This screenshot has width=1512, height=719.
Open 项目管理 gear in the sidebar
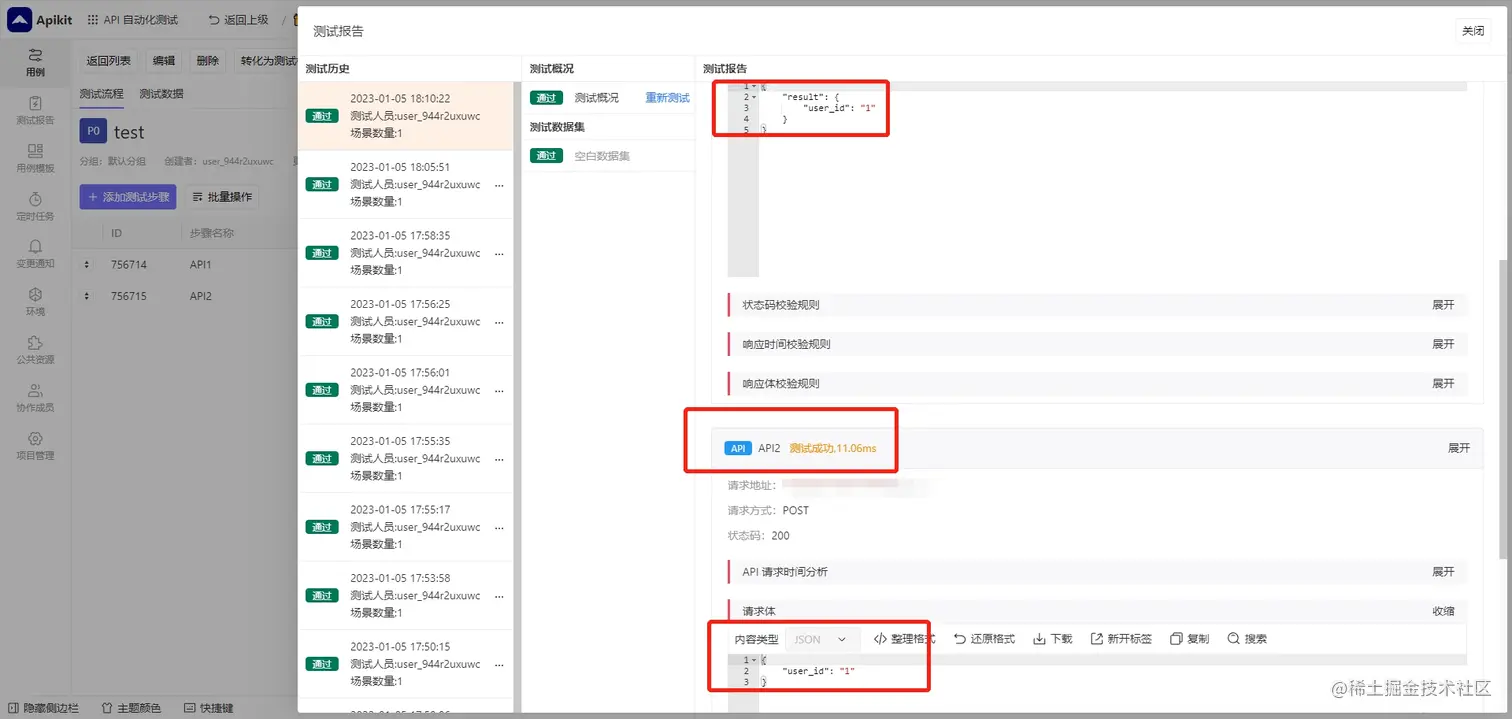tap(35, 446)
